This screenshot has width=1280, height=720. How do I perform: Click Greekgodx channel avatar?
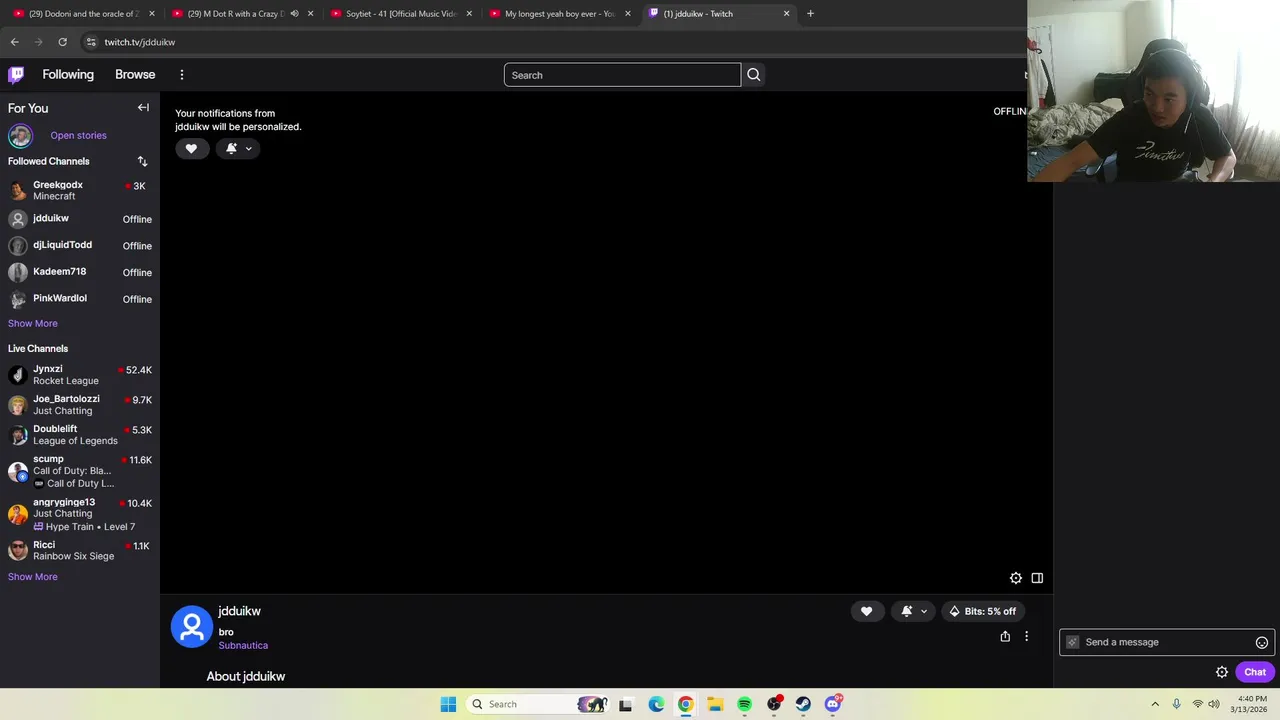click(x=18, y=191)
